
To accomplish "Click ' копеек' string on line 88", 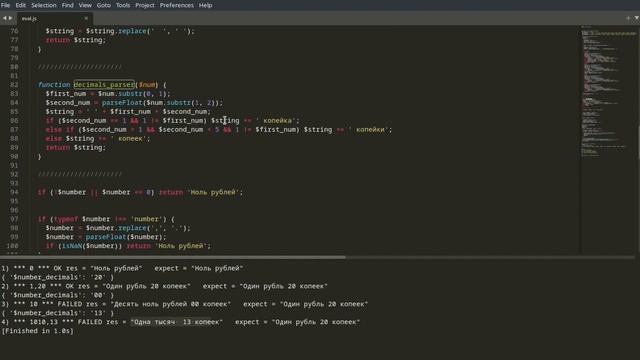I will [128, 138].
